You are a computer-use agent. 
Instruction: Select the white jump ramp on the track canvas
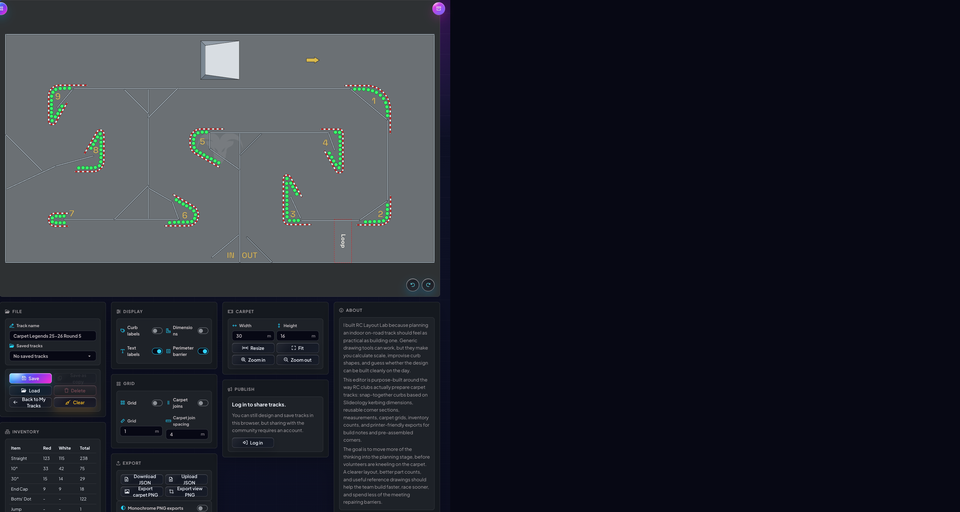point(220,60)
